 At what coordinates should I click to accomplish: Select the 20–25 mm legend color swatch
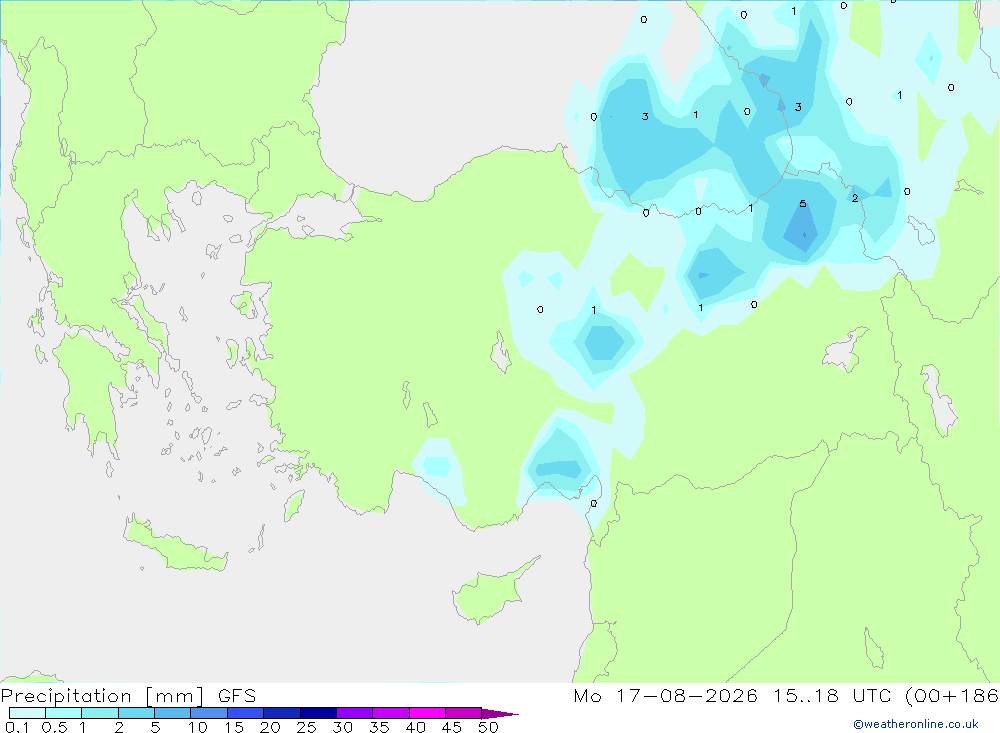coord(282,713)
